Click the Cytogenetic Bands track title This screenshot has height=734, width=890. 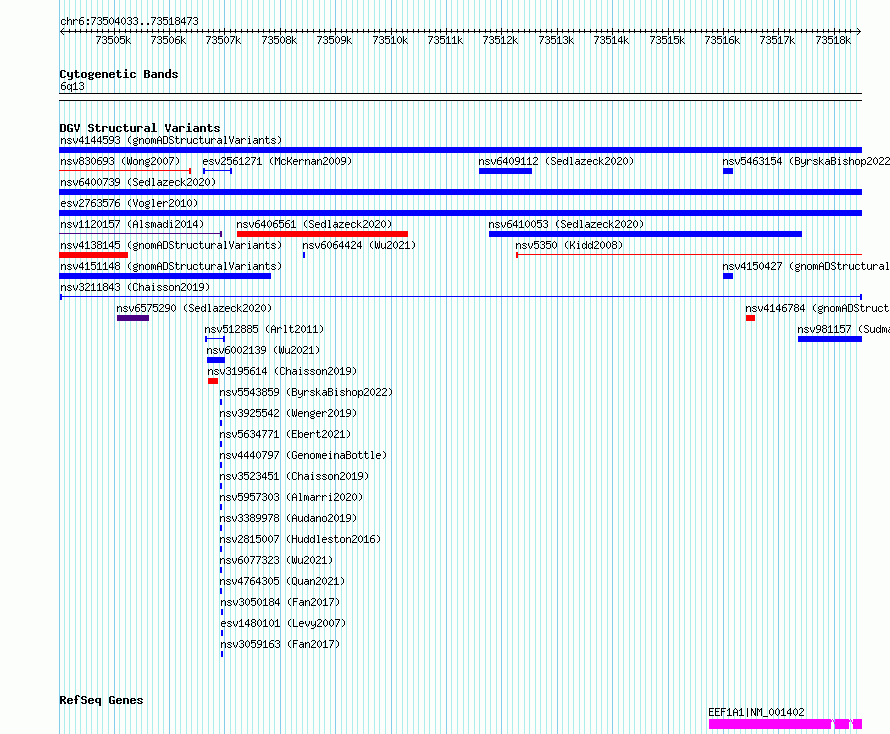point(119,74)
